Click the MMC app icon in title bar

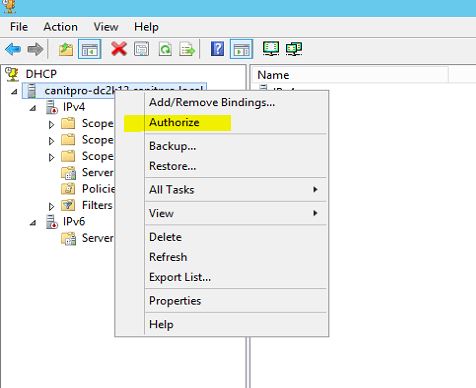click(9, 6)
